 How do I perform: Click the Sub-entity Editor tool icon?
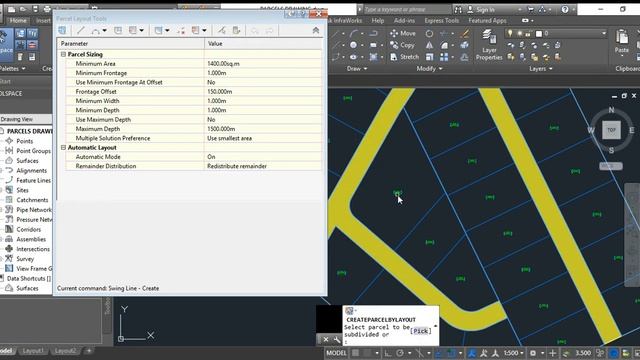pos(236,31)
